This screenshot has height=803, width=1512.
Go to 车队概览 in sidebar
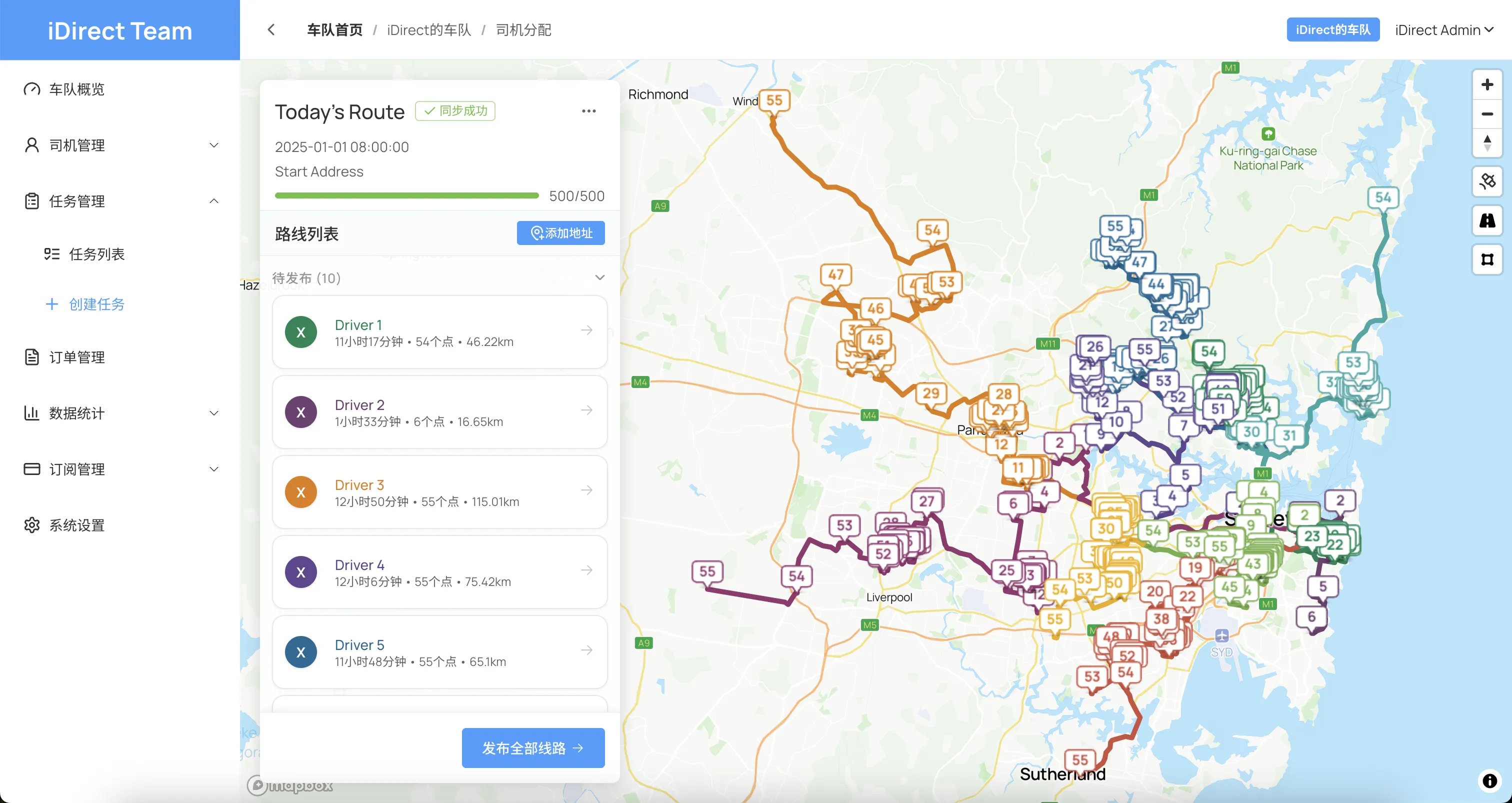[76, 89]
